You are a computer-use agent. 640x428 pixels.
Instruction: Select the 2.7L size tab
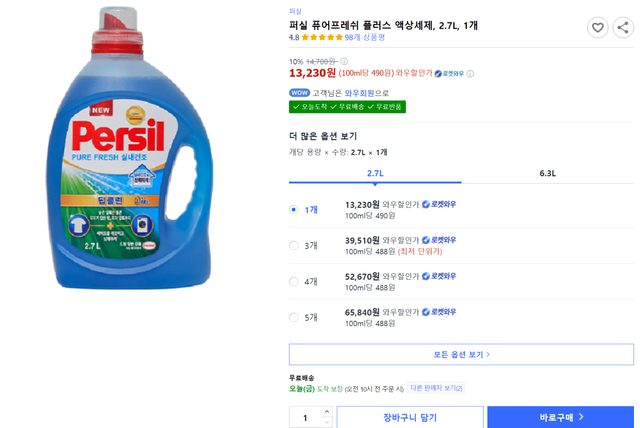pyautogui.click(x=375, y=173)
